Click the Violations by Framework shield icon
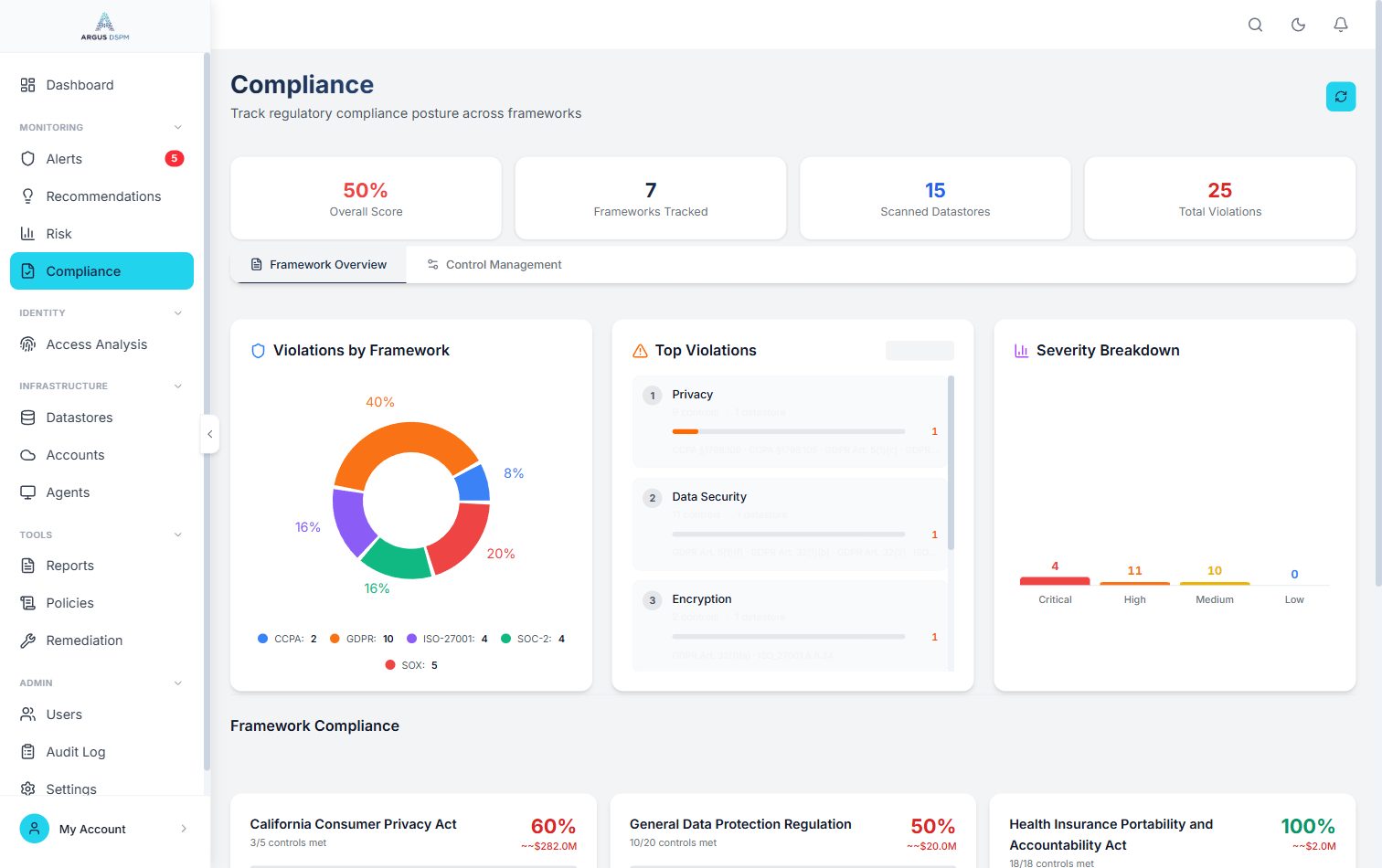The width and height of the screenshot is (1382, 868). click(x=258, y=351)
